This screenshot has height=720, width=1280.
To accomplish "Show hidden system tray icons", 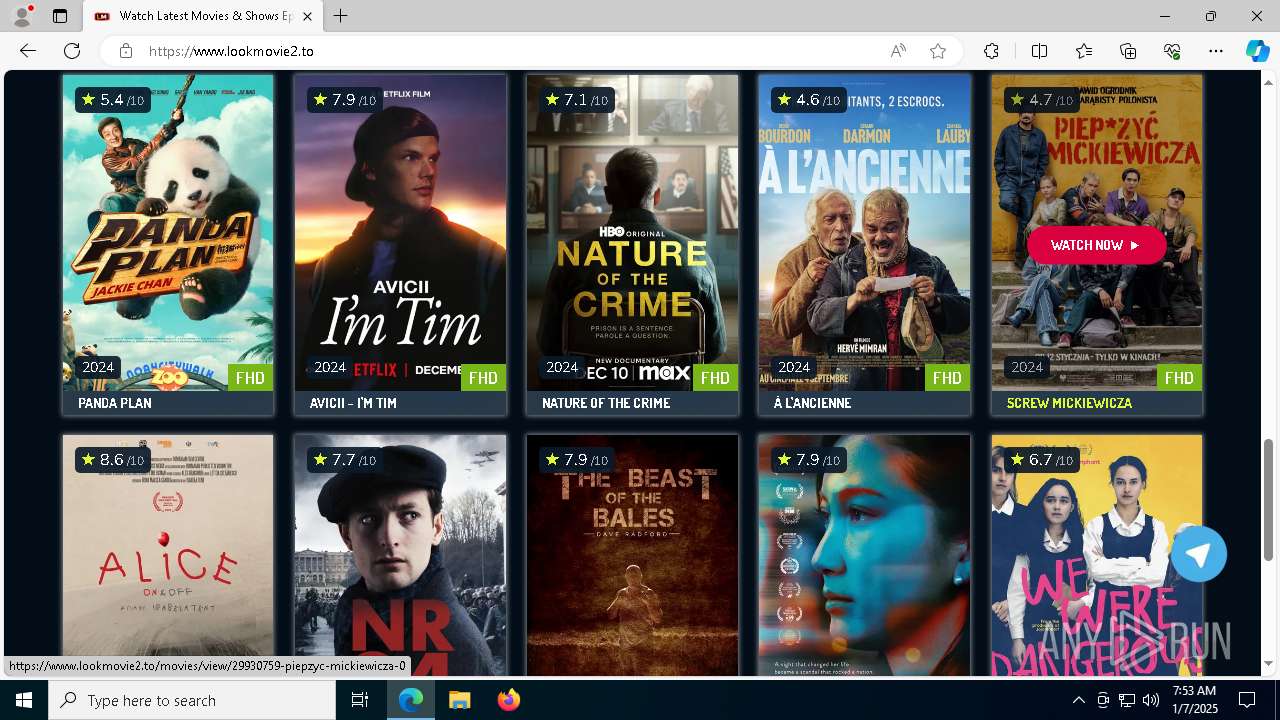I will coord(1078,700).
